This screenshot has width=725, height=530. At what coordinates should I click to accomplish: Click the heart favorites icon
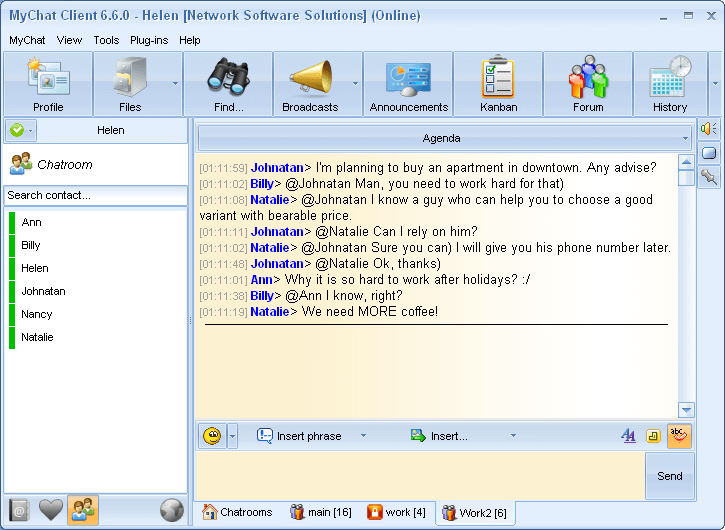click(51, 511)
